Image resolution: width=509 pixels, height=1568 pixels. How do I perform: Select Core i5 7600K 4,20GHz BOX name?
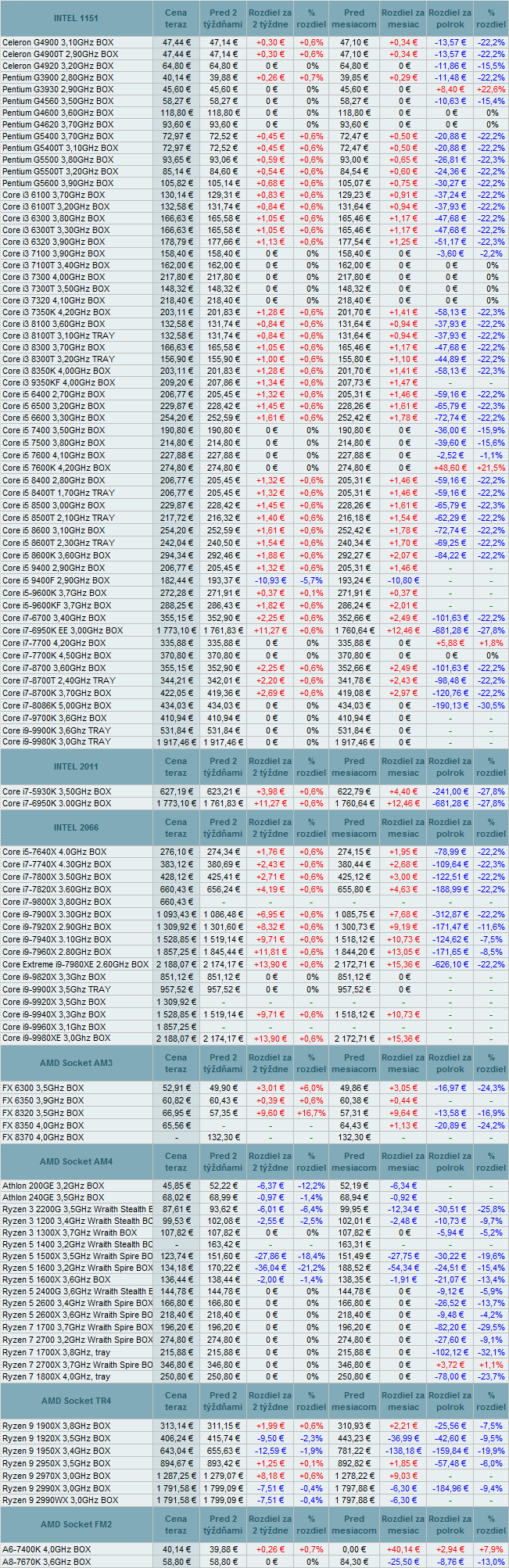pyautogui.click(x=56, y=468)
